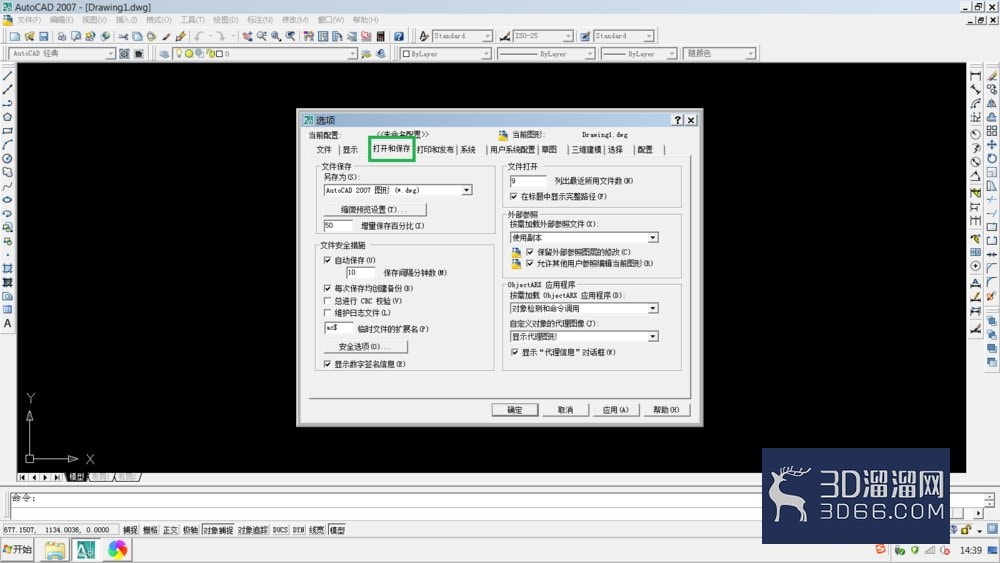Select the Rectangle draw tool
Image resolution: width=1000 pixels, height=563 pixels.
pyautogui.click(x=8, y=131)
